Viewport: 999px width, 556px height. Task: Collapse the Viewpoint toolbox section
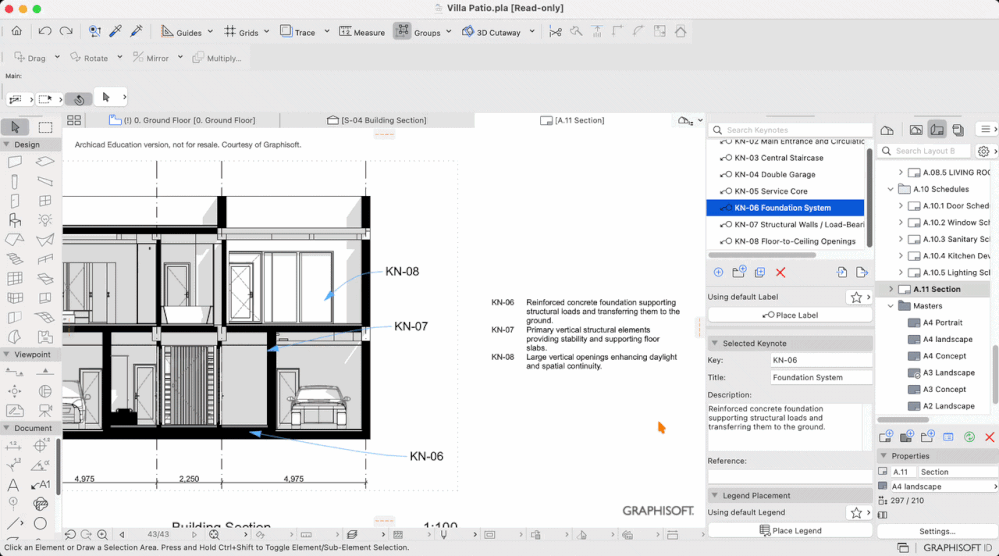point(6,354)
